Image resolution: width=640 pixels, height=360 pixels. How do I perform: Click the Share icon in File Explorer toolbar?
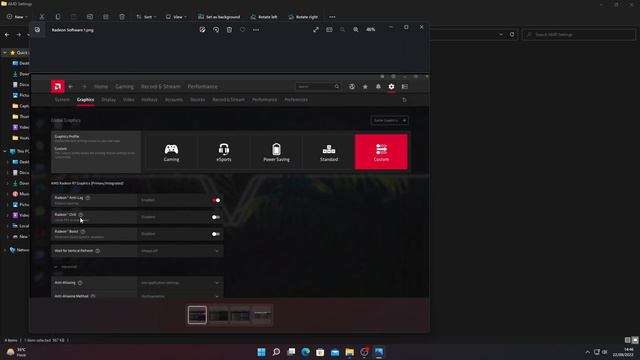tap(106, 17)
